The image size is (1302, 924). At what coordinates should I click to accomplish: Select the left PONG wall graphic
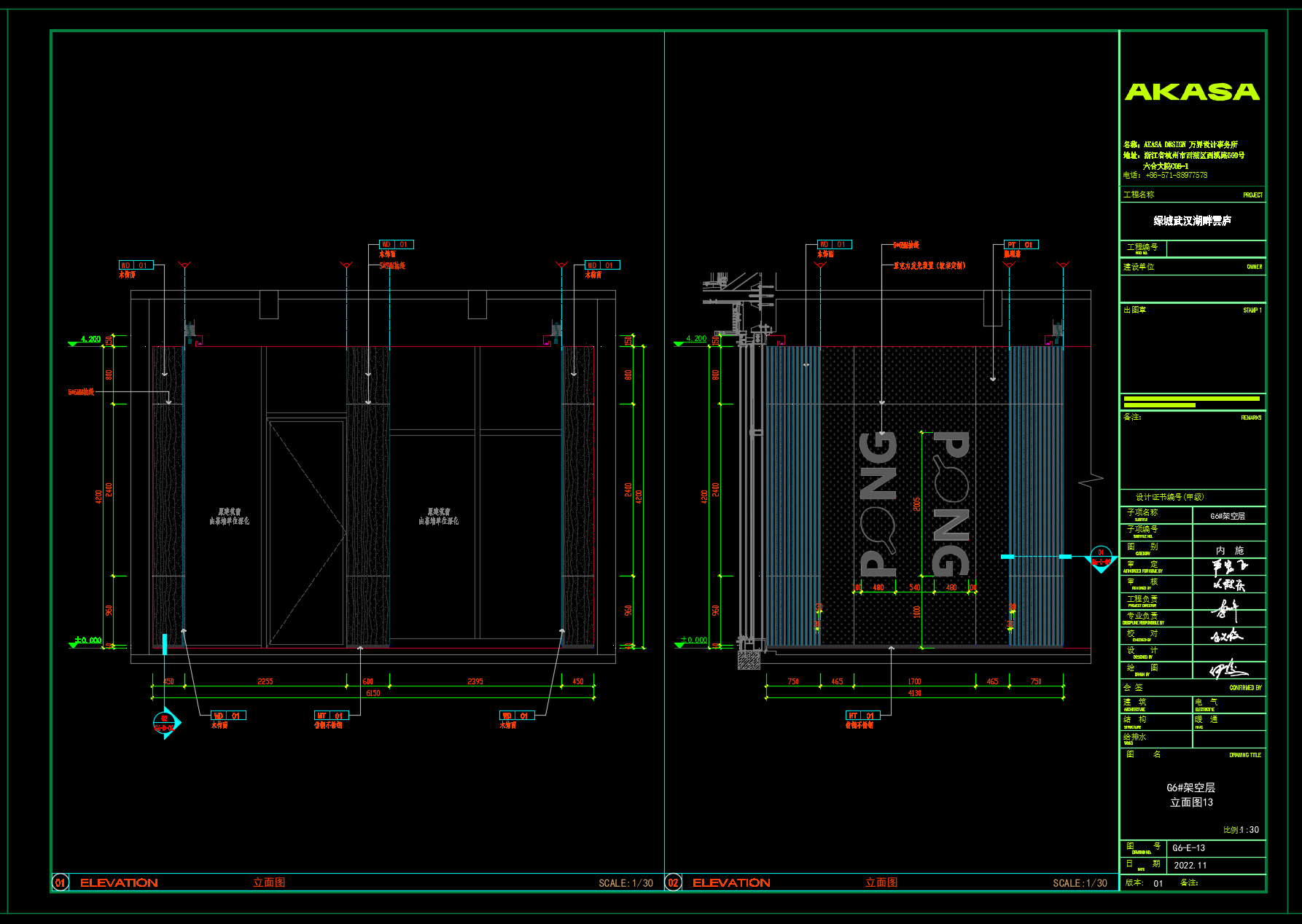click(x=878, y=503)
